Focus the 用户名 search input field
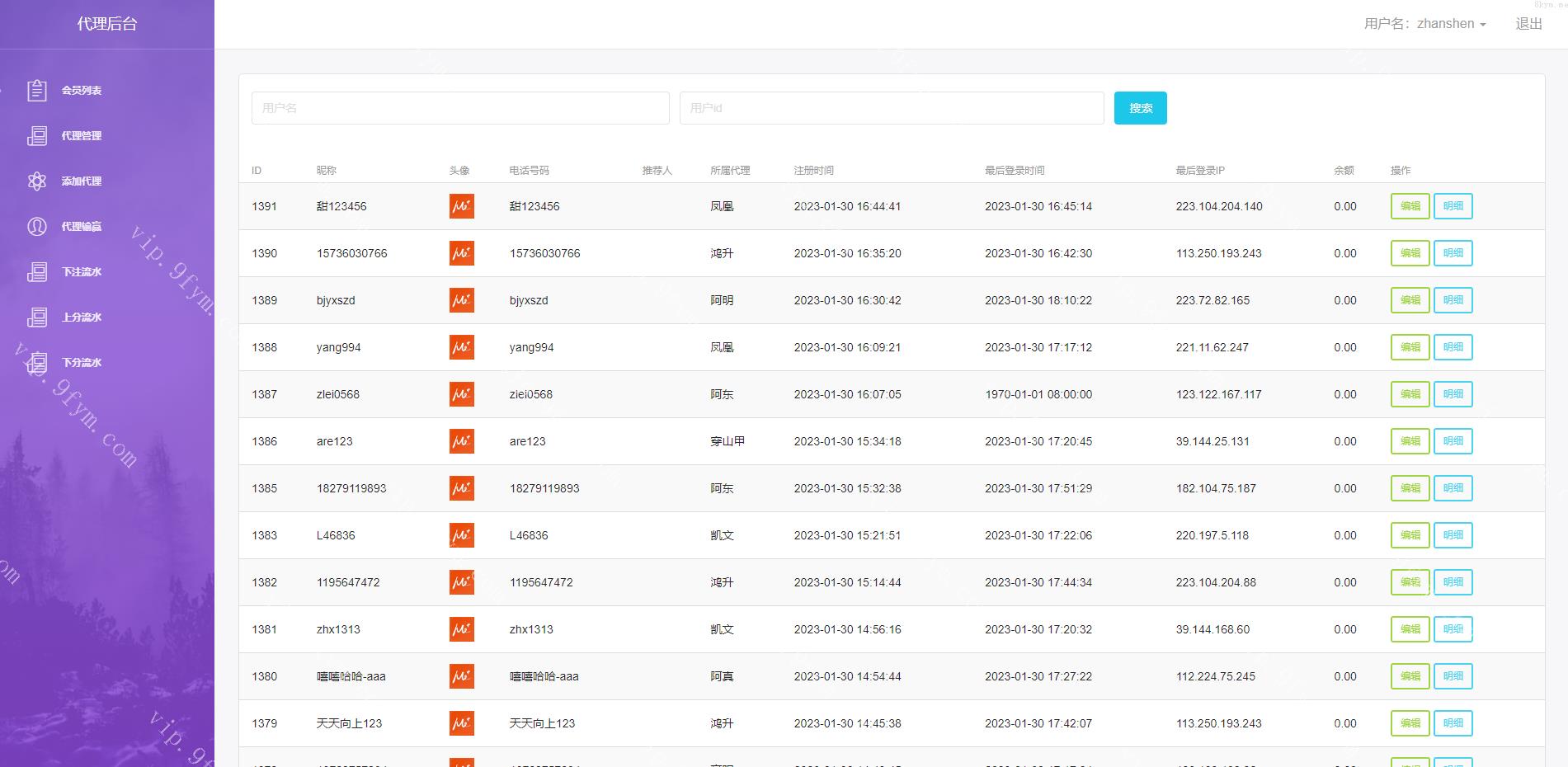This screenshot has width=1568, height=767. [x=460, y=108]
